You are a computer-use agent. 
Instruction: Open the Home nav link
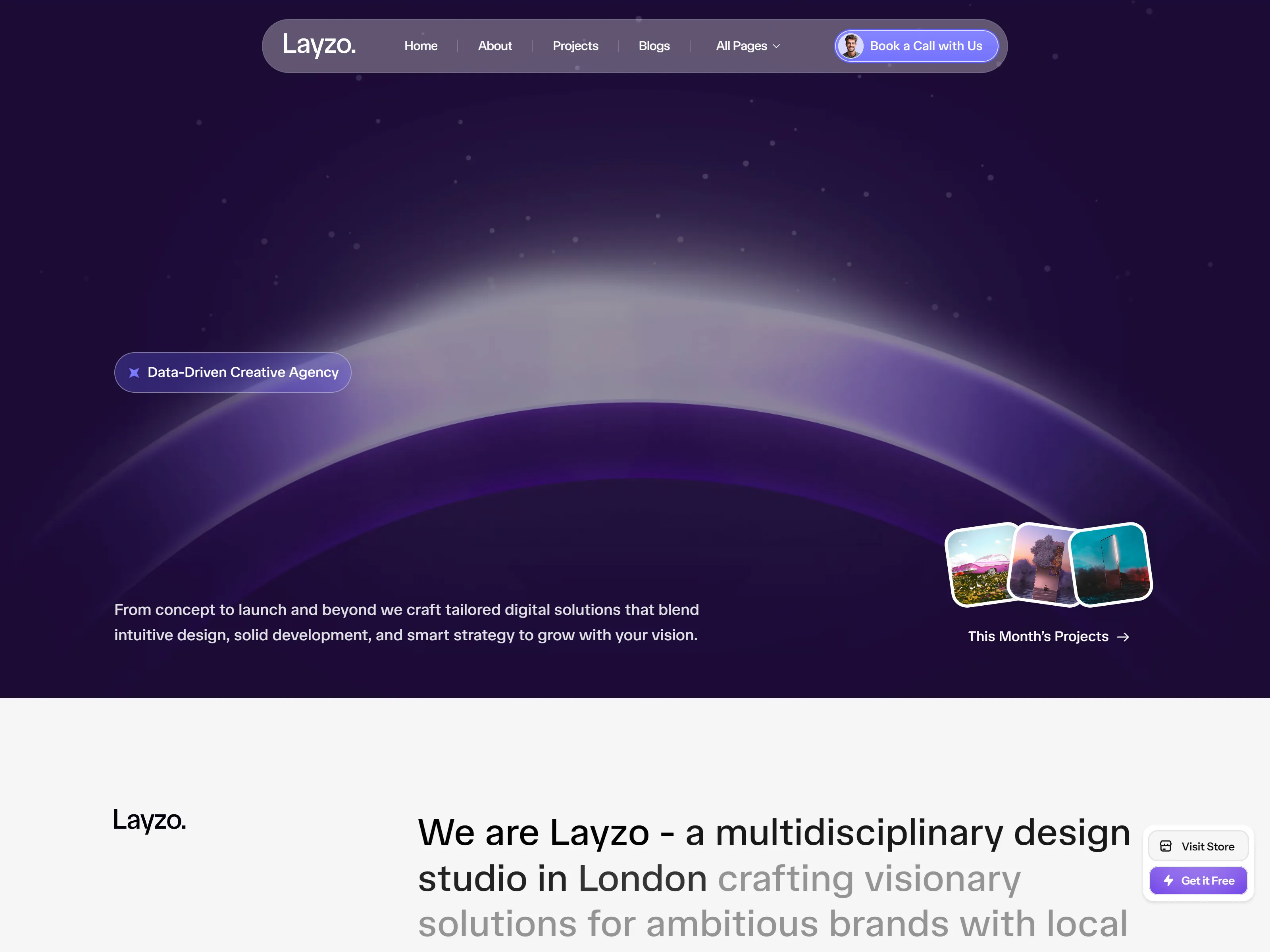tap(421, 46)
